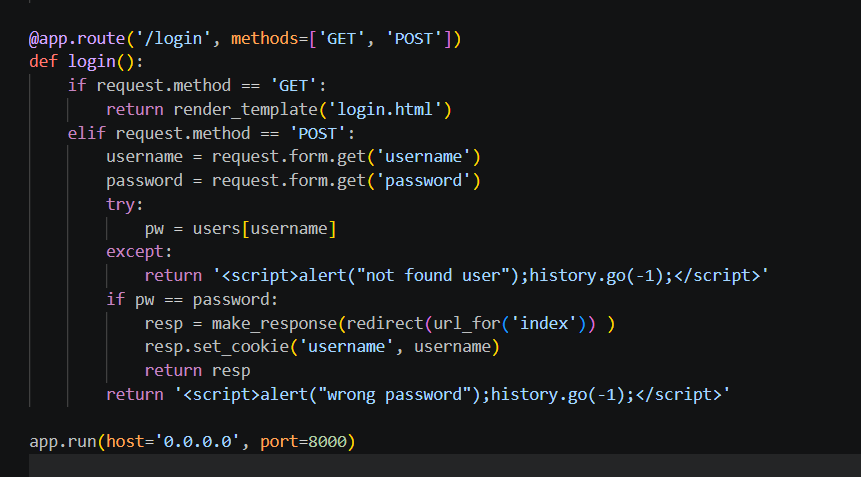Click the 'methods' keyword argument
This screenshot has width=861, height=477.
[x=264, y=38]
